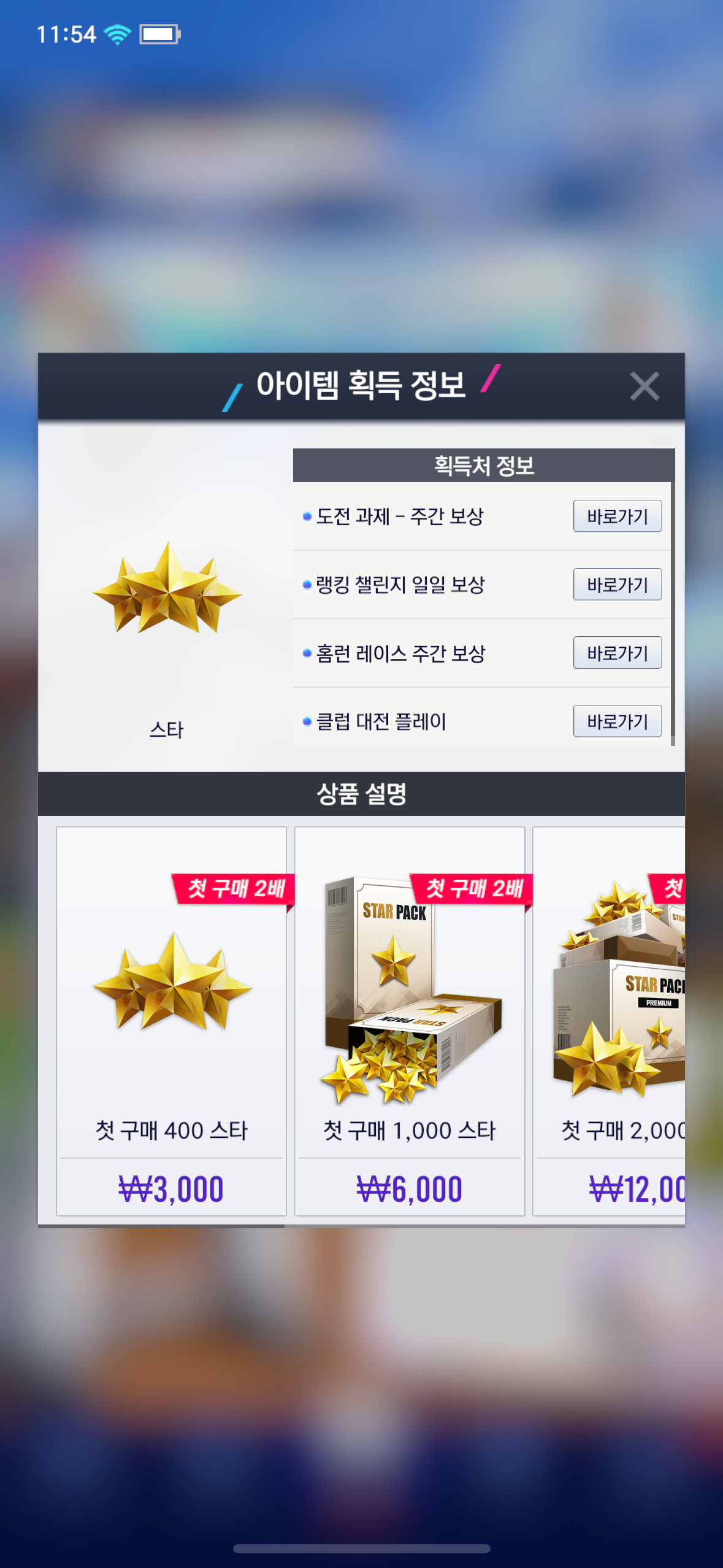The width and height of the screenshot is (723, 1568).
Task: Tap the battery status icon
Action: (159, 34)
